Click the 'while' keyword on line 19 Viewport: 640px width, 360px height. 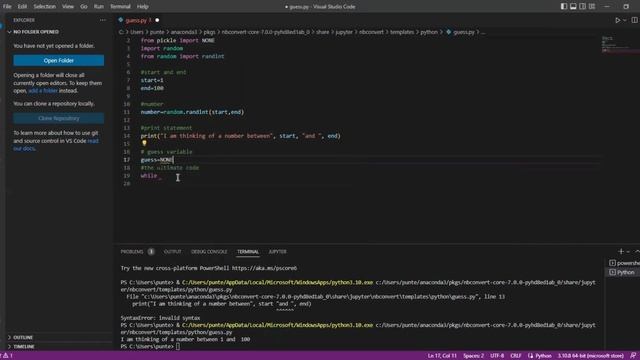pos(149,176)
